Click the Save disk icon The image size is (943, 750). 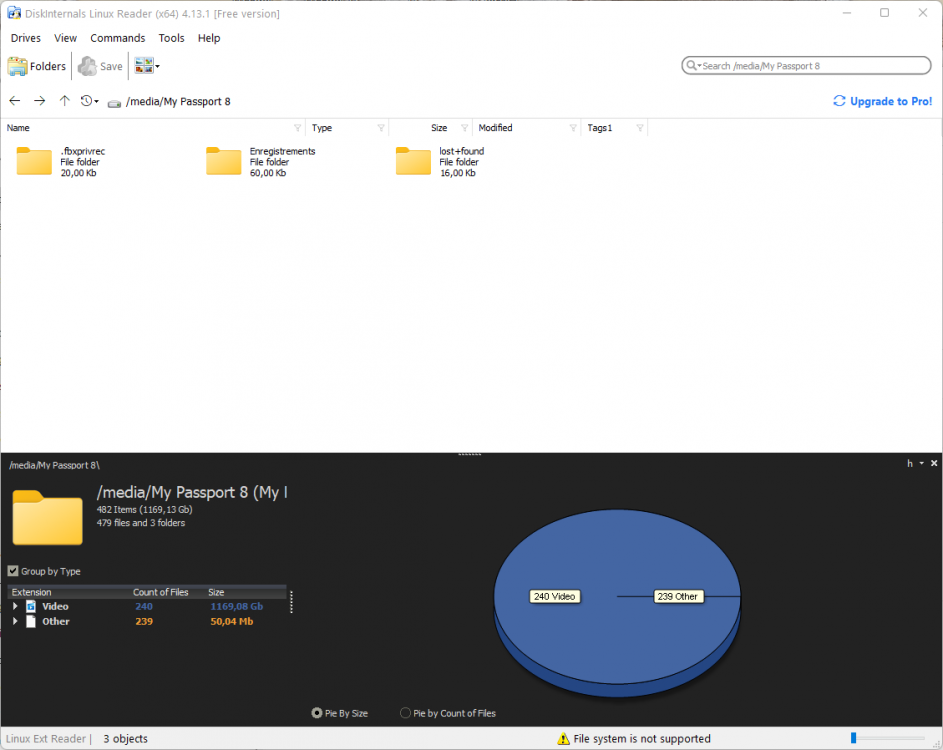(88, 67)
